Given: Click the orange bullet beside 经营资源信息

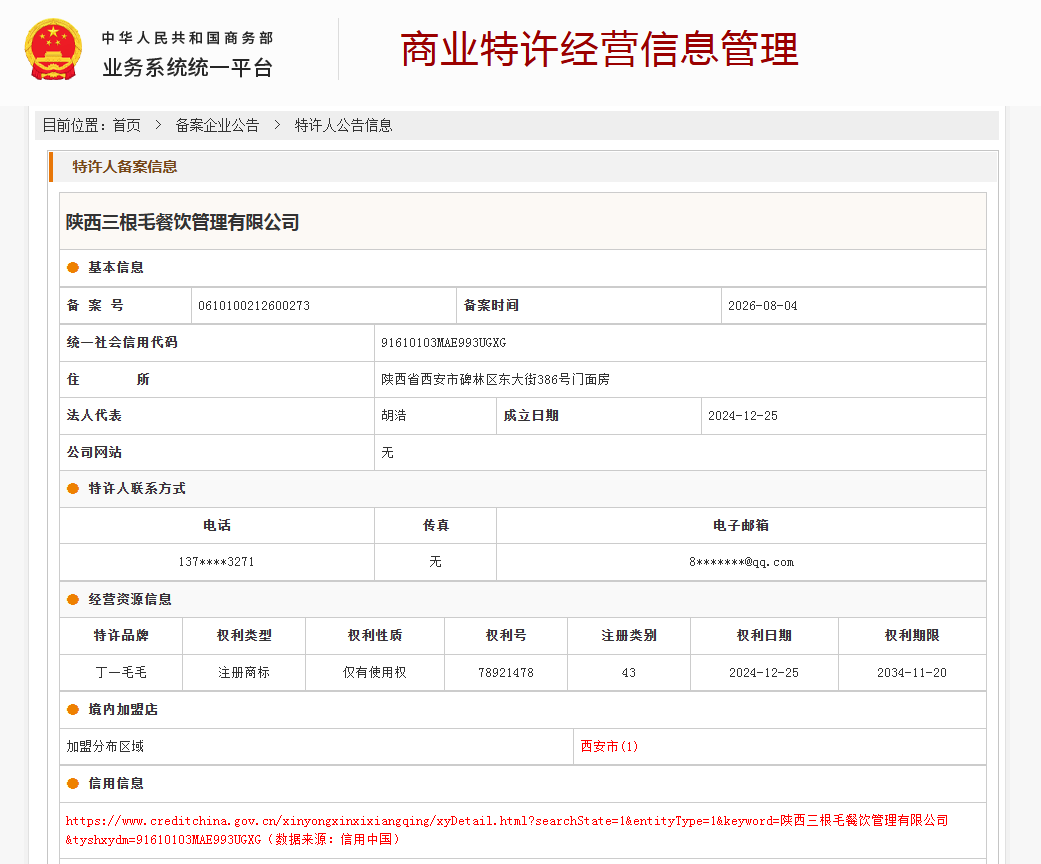Looking at the screenshot, I should point(73,600).
